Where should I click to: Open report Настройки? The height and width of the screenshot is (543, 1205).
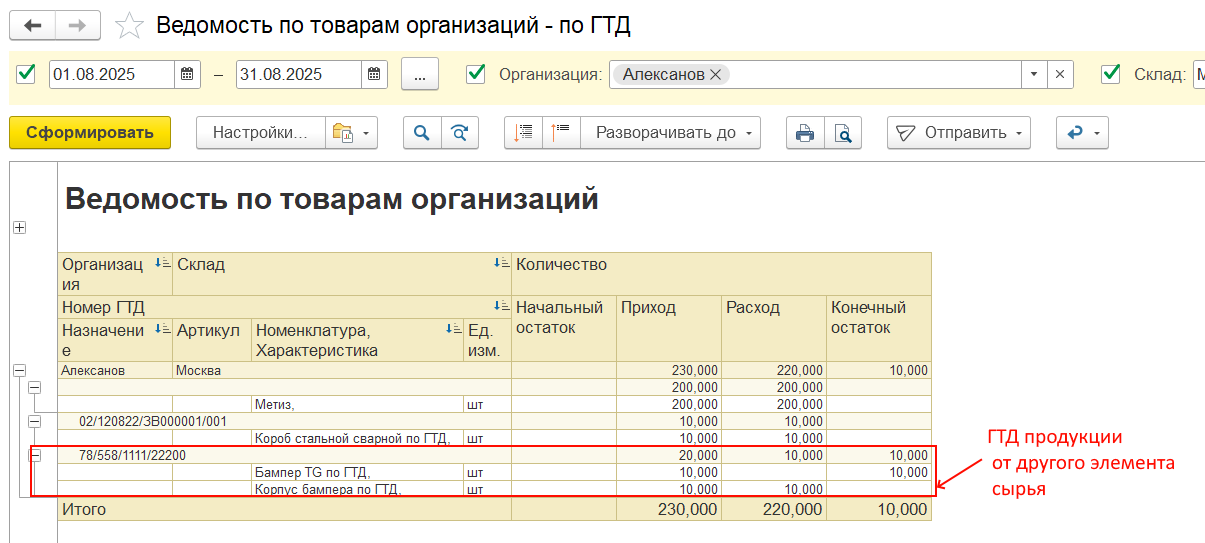tap(260, 133)
